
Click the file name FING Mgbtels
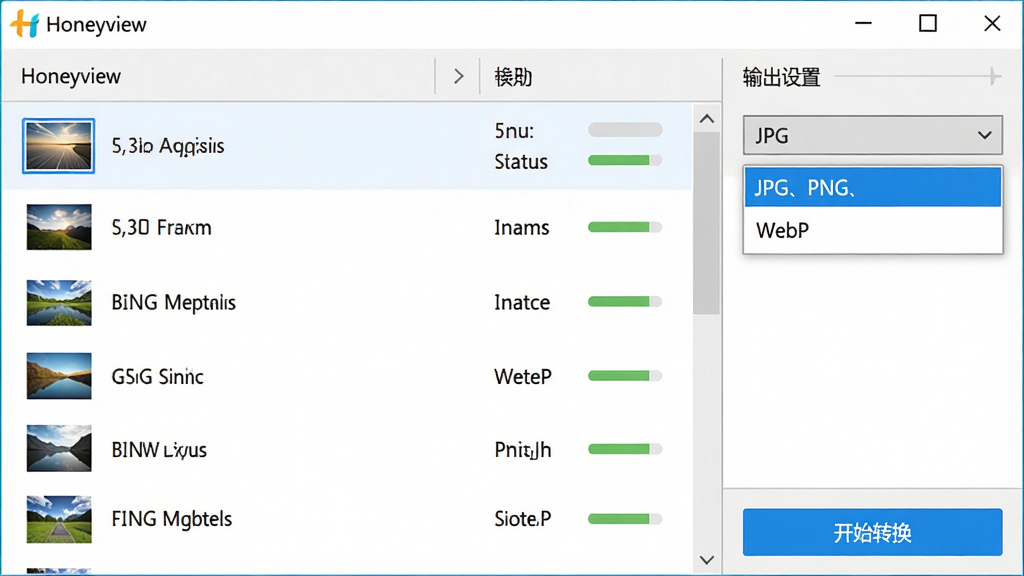tap(172, 519)
